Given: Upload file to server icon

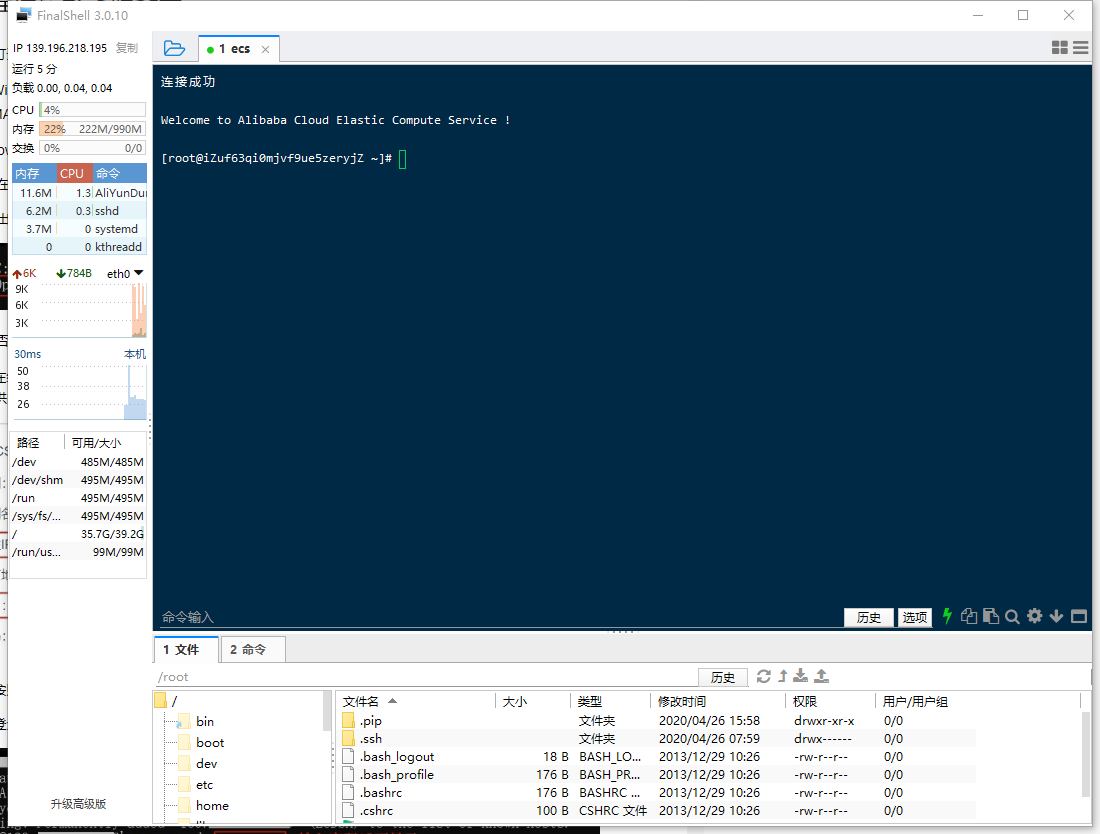Looking at the screenshot, I should (x=821, y=676).
